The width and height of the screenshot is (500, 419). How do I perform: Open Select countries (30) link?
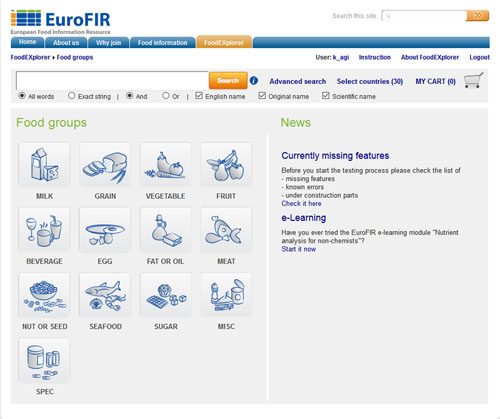click(x=370, y=81)
